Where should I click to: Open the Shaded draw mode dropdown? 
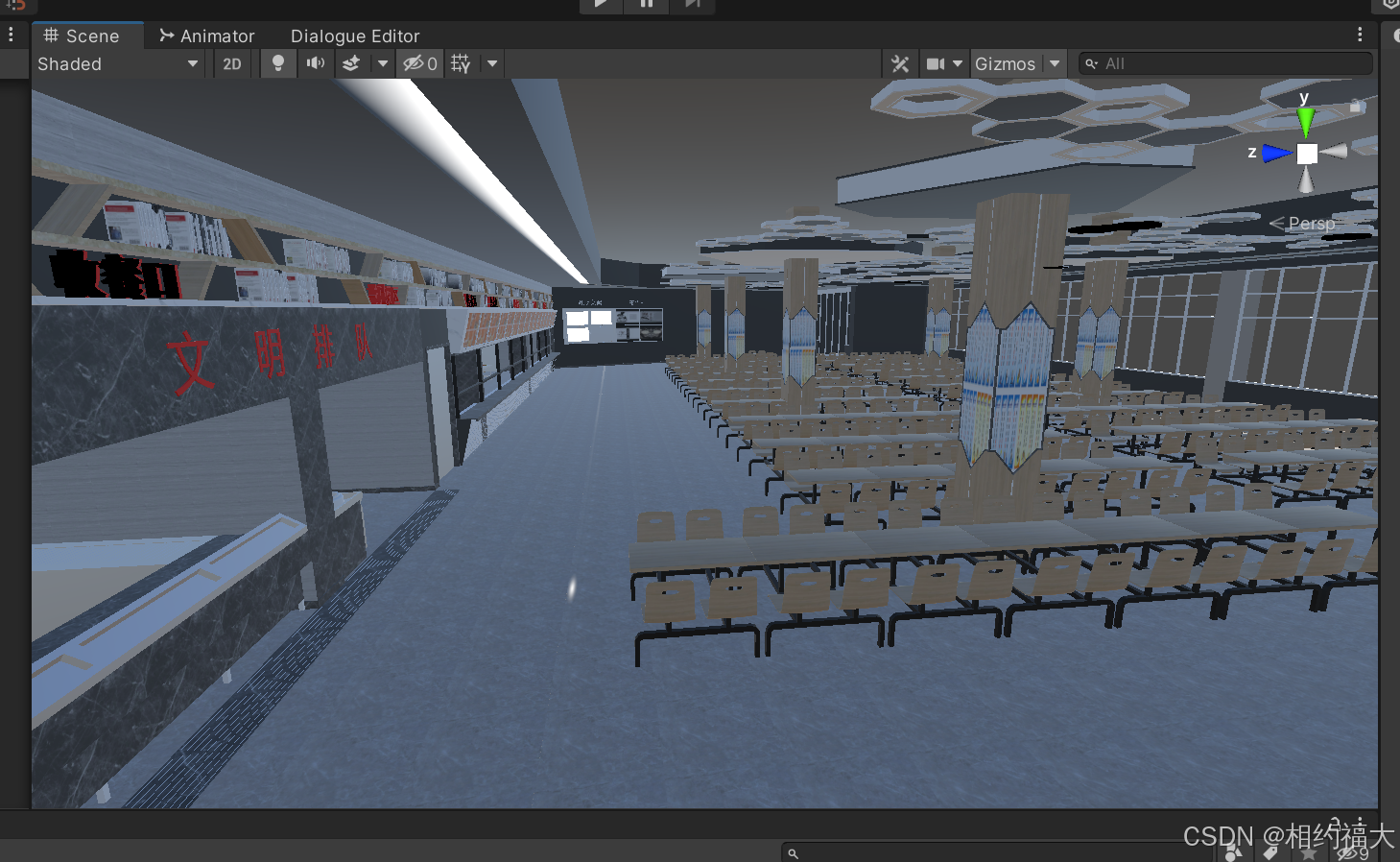[x=117, y=63]
